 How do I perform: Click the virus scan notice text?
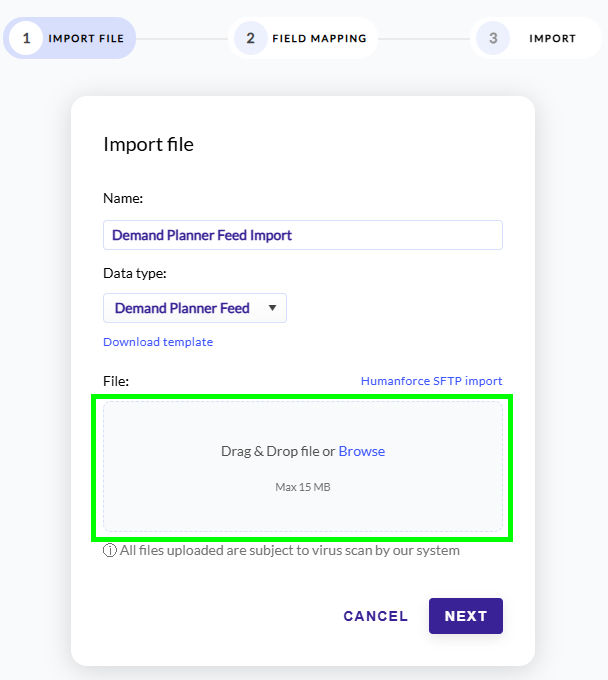point(289,551)
